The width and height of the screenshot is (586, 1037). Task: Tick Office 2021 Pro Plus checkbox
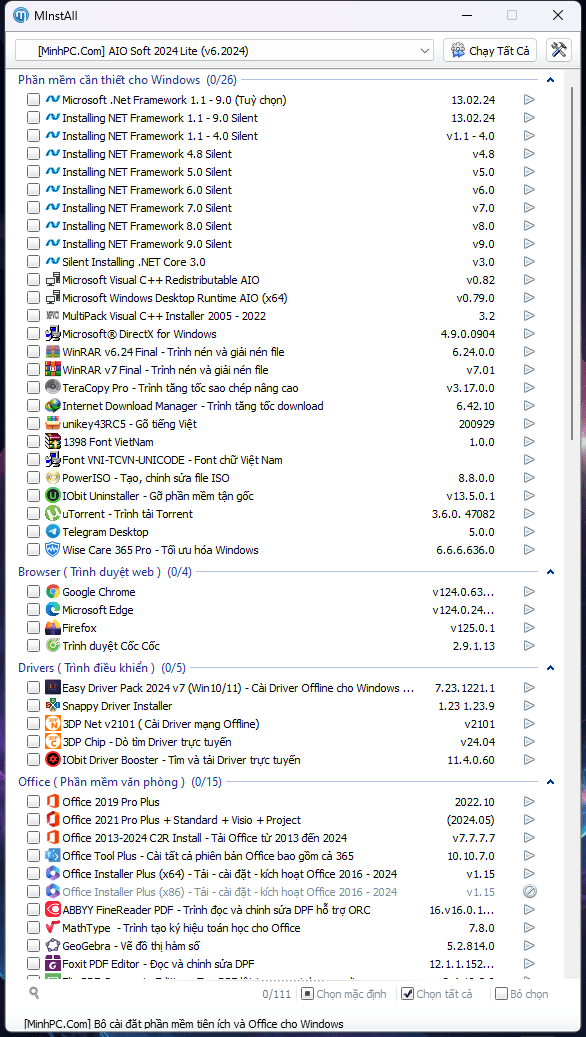(x=33, y=820)
